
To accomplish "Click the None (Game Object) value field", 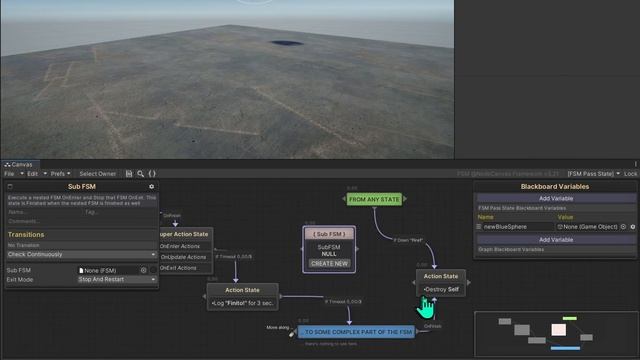I will (x=588, y=227).
